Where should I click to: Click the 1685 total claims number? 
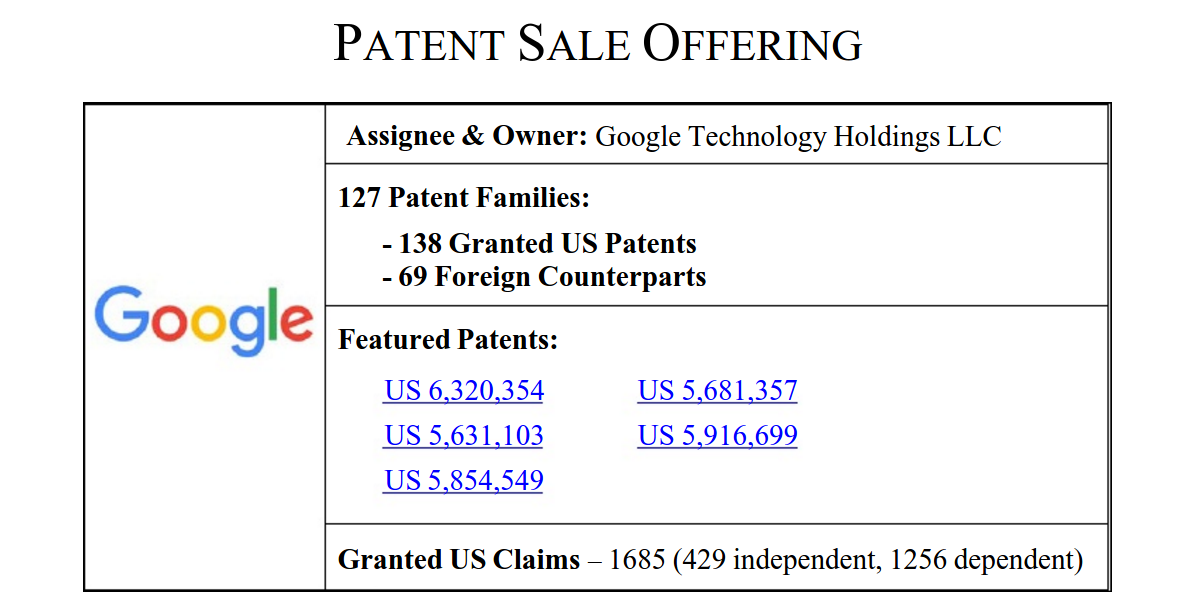click(x=636, y=559)
